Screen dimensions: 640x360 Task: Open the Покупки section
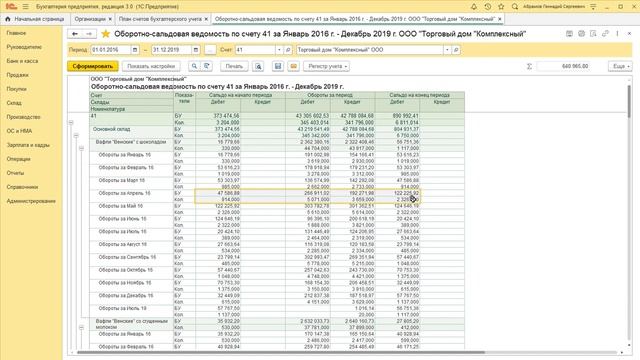point(16,89)
